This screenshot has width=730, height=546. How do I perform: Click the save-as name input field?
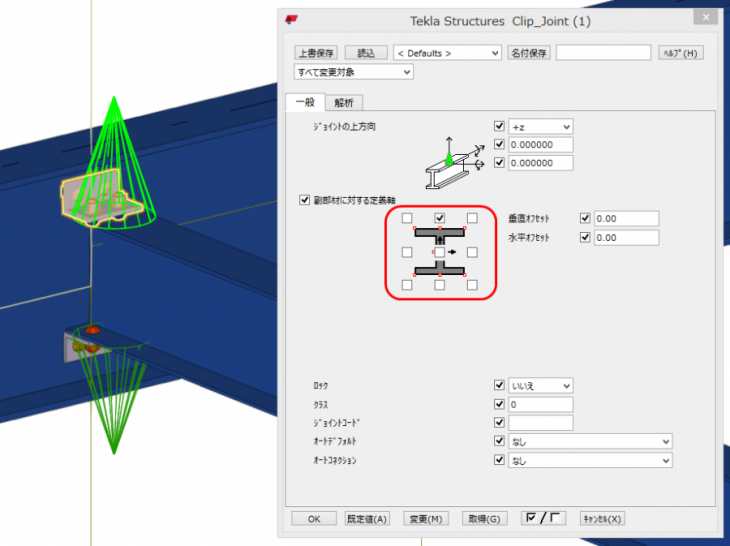(x=603, y=53)
